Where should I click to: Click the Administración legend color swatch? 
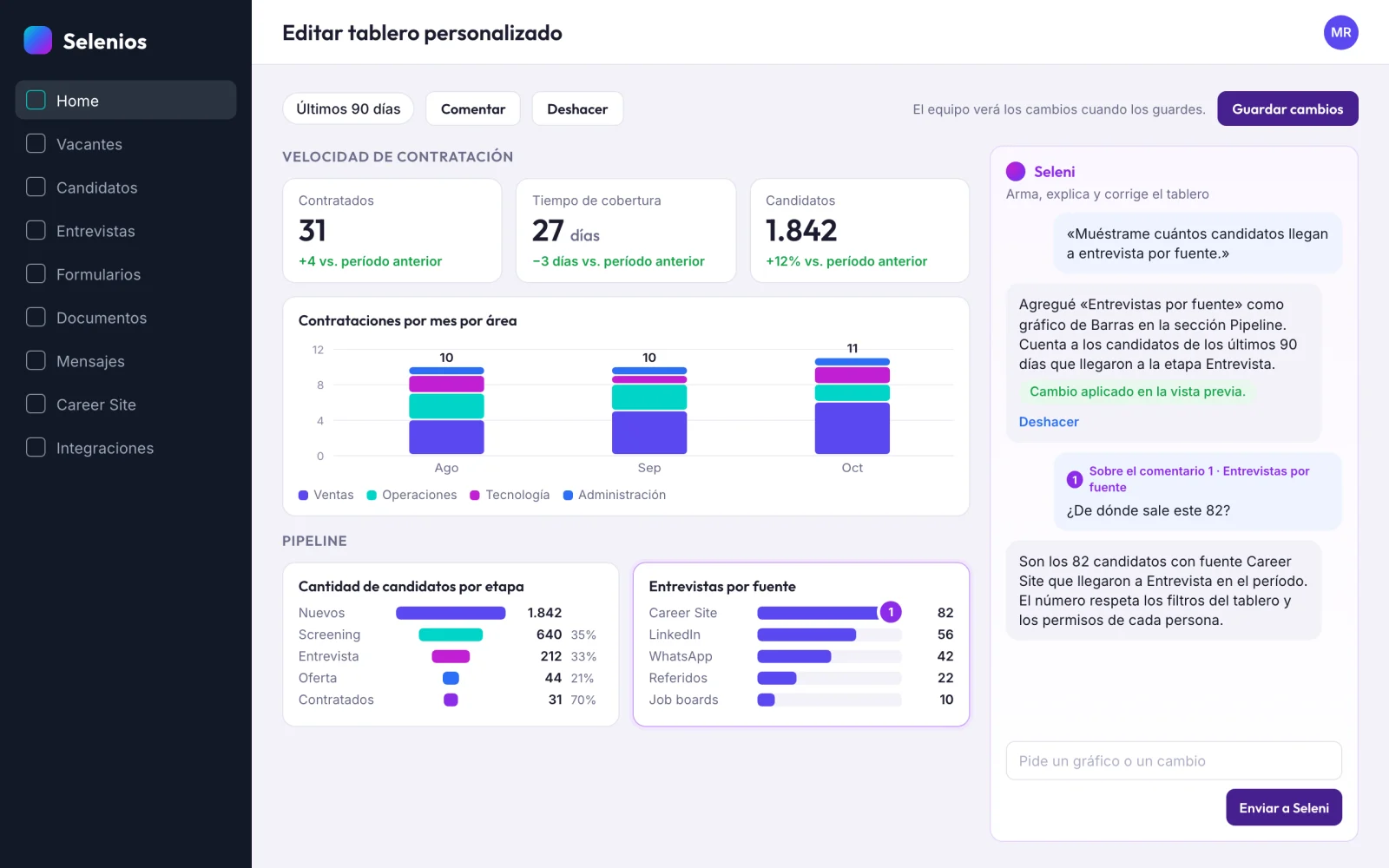click(x=568, y=495)
